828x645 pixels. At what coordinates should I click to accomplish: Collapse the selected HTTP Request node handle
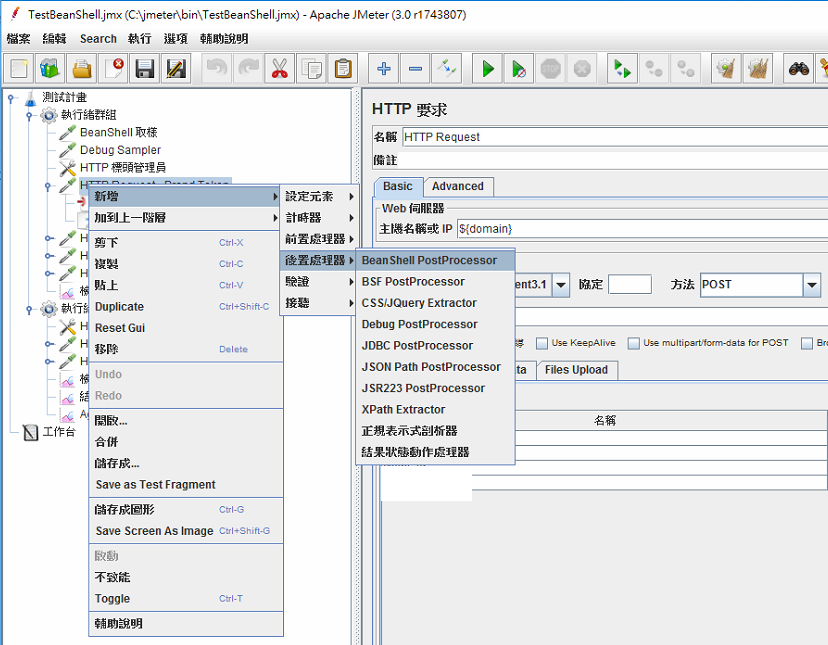point(48,186)
